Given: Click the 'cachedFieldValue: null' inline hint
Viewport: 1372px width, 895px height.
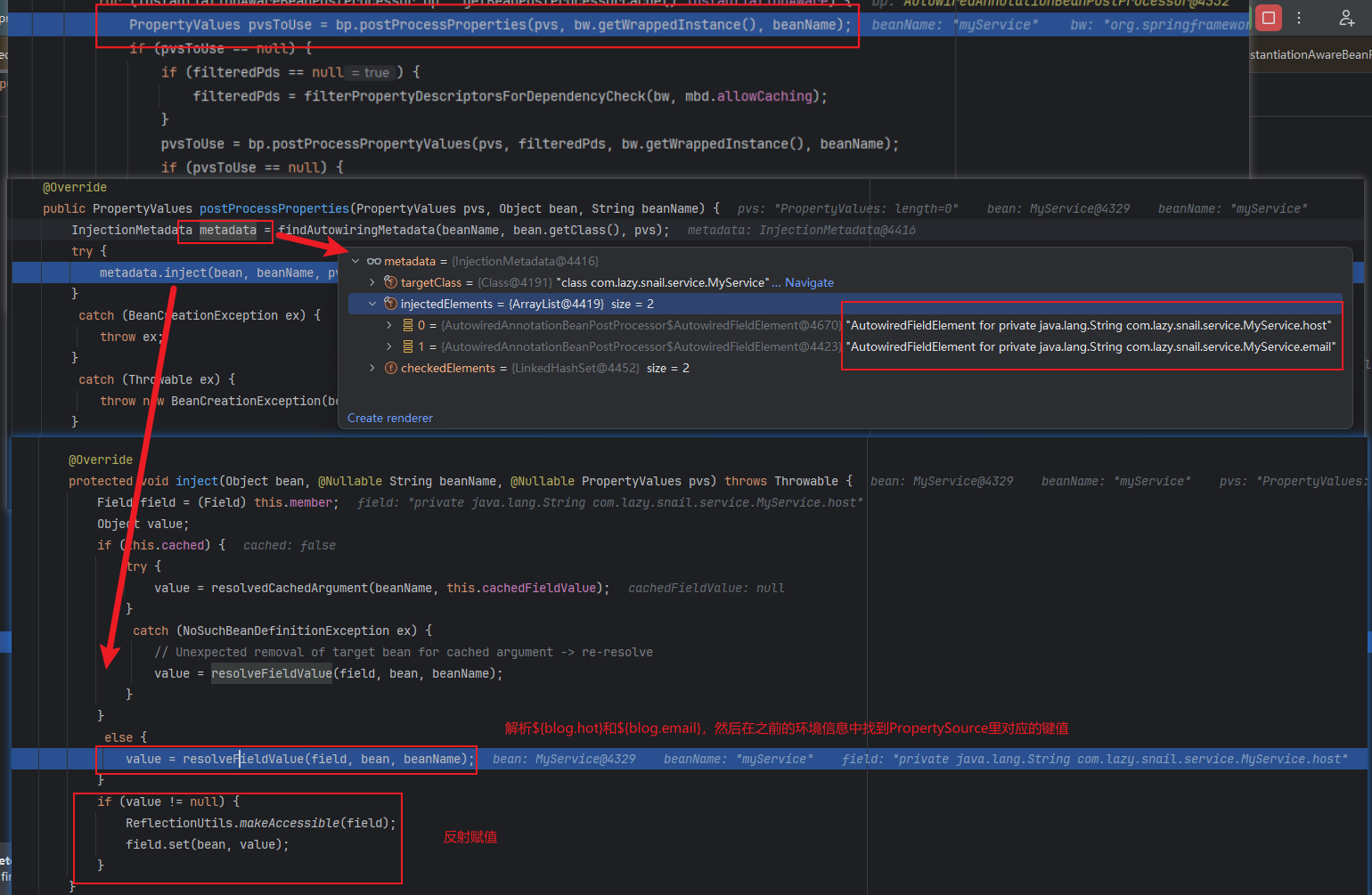Looking at the screenshot, I should click(706, 588).
